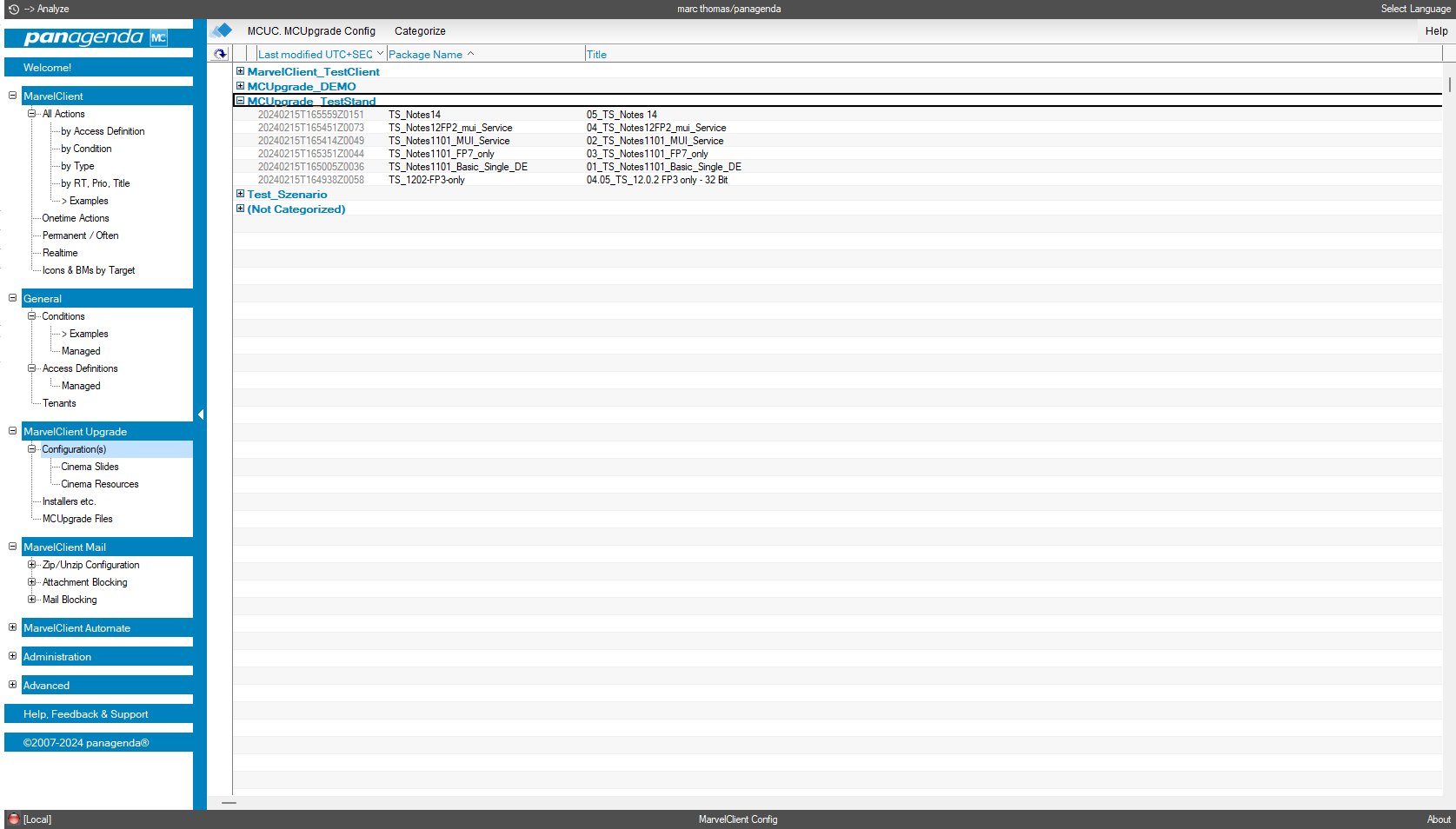Expand Attachment Blocking tree node
Viewport: 1456px width, 829px height.
coord(31,582)
